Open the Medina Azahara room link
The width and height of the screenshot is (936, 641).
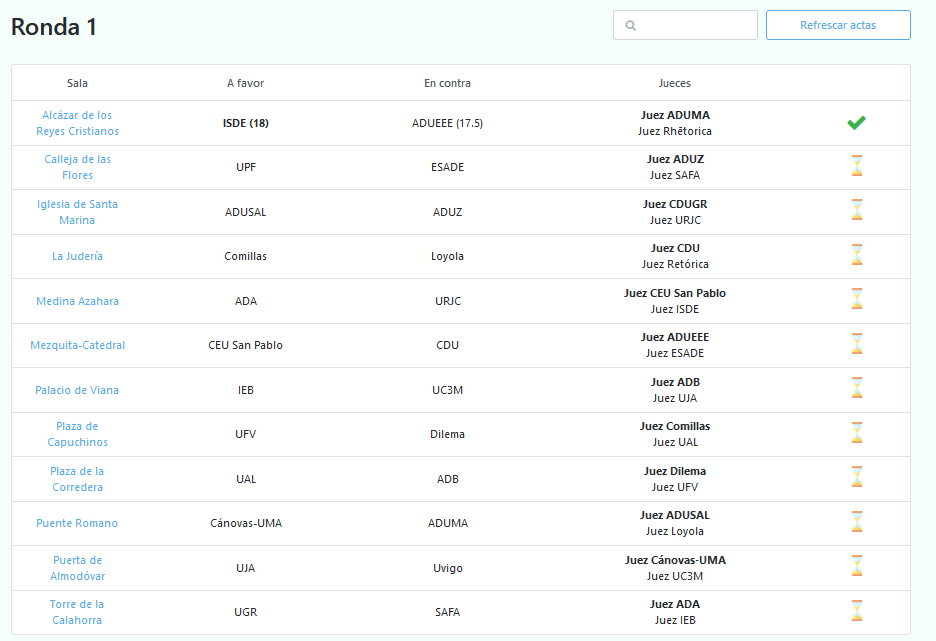pyautogui.click(x=77, y=301)
